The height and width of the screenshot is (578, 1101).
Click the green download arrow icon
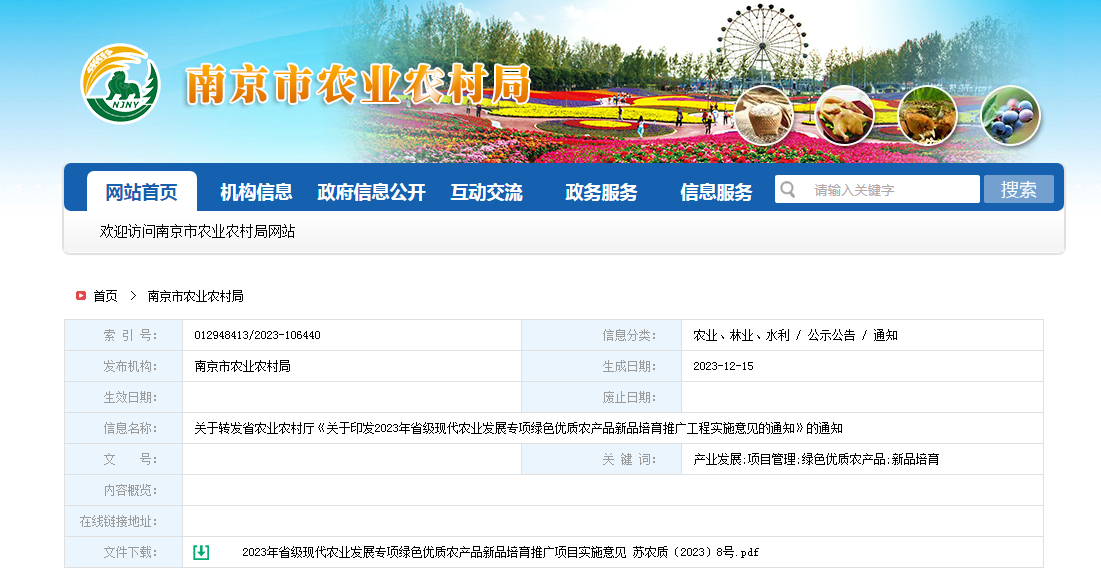pos(201,552)
